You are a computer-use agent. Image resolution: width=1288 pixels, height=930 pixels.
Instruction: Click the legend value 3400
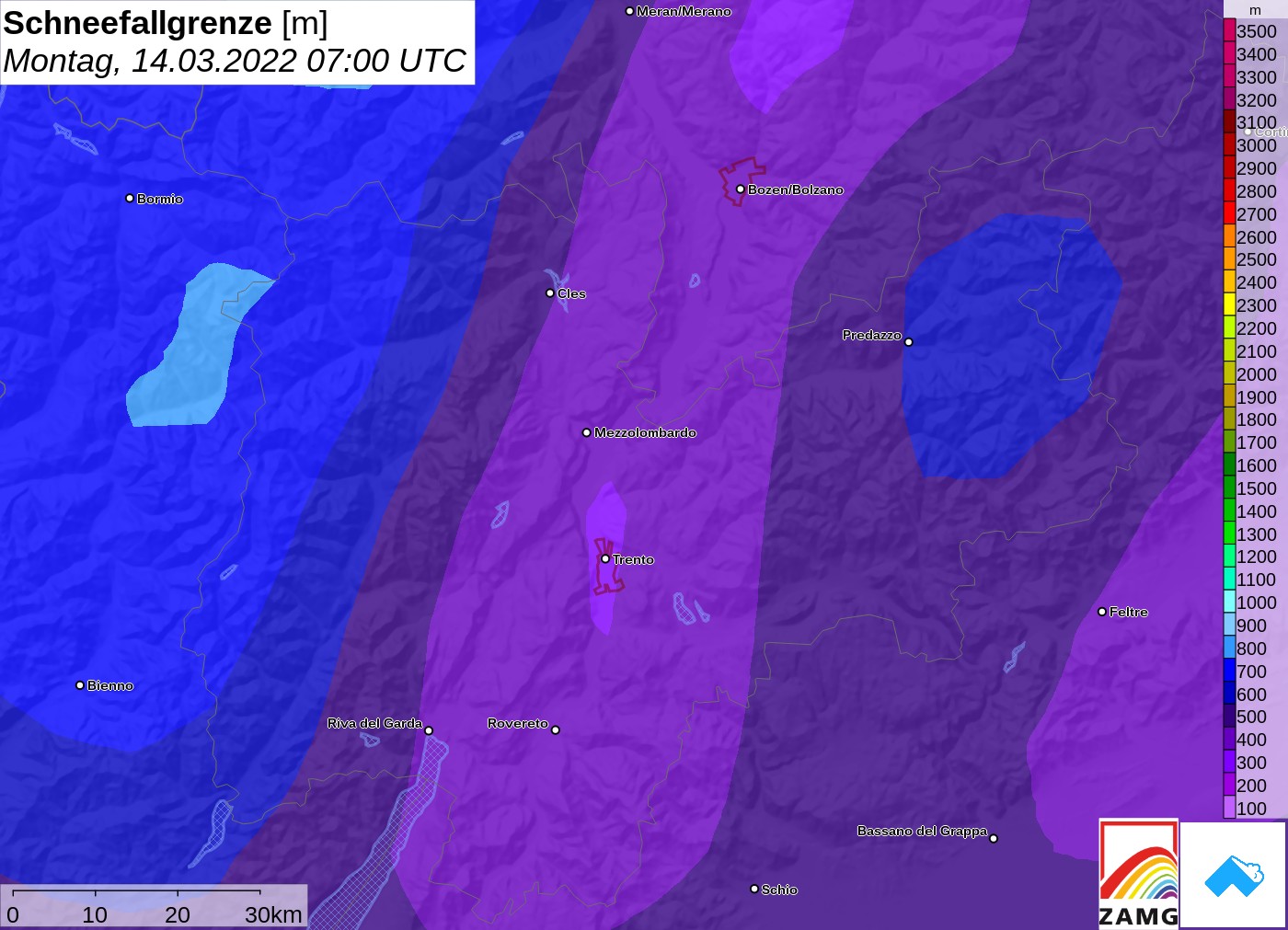click(x=1257, y=54)
